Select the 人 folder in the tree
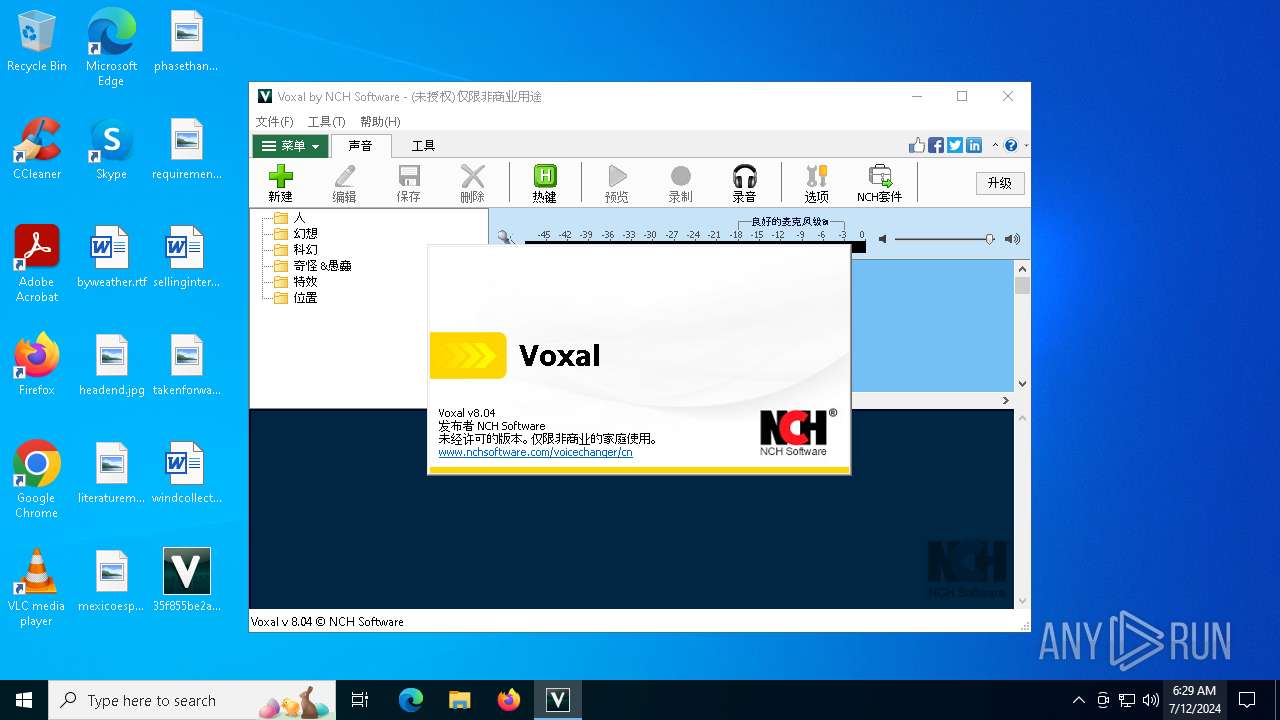Screen dimensions: 1280x720 (291, 217)
